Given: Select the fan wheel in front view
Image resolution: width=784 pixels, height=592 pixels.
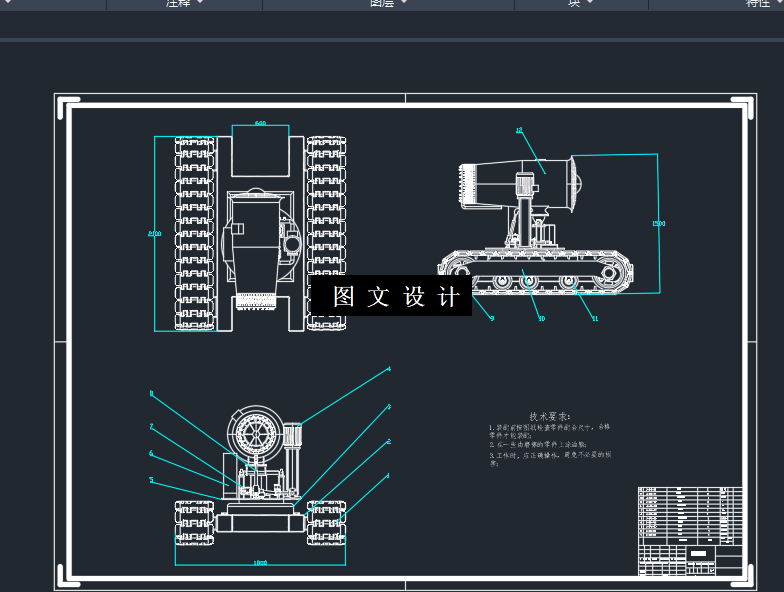Looking at the screenshot, I should (256, 432).
